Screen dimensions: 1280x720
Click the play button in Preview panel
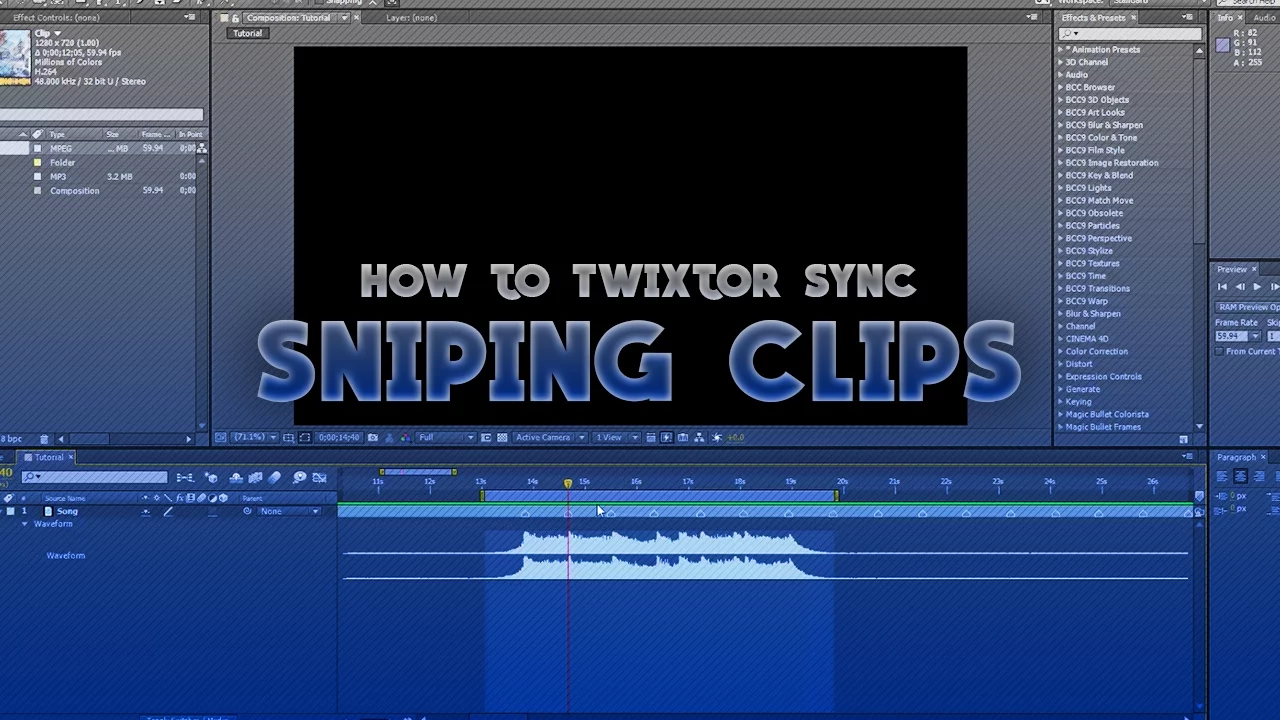[1257, 287]
